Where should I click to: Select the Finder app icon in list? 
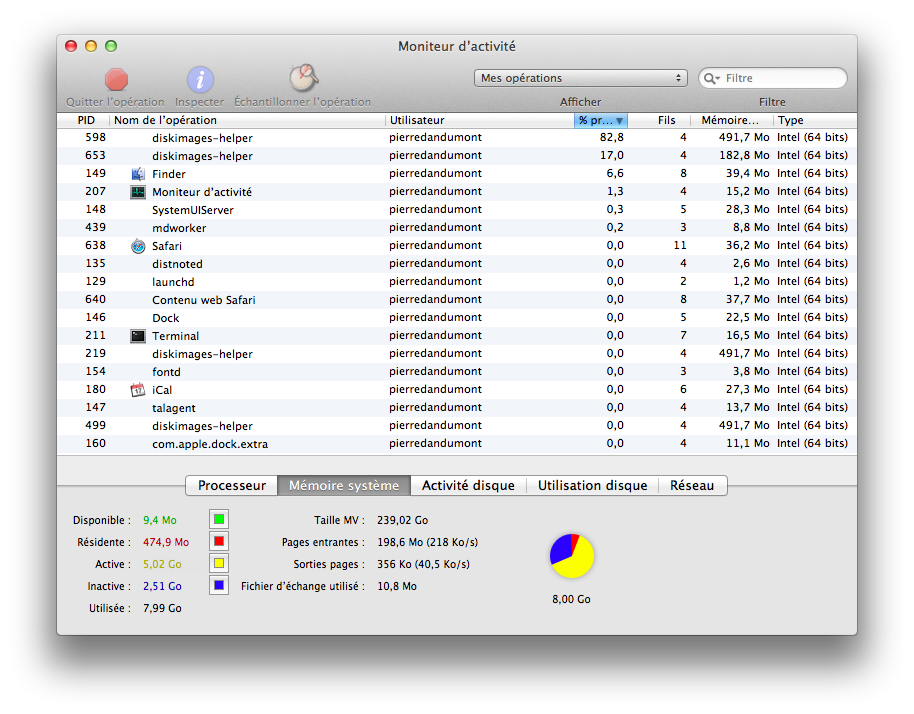(138, 174)
